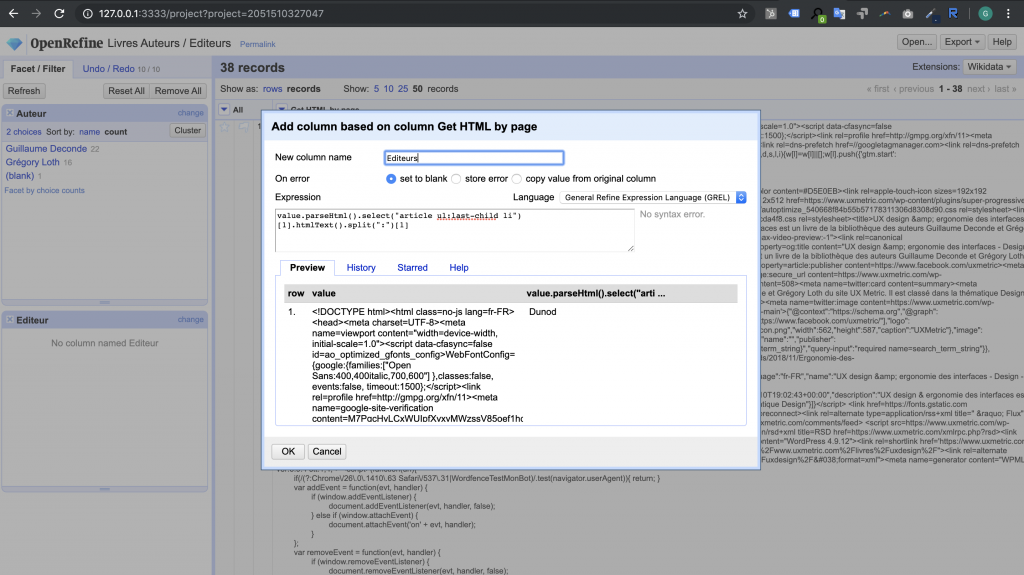This screenshot has height=575, width=1024.
Task: Flag the first row in the grid
Action: 243,127
